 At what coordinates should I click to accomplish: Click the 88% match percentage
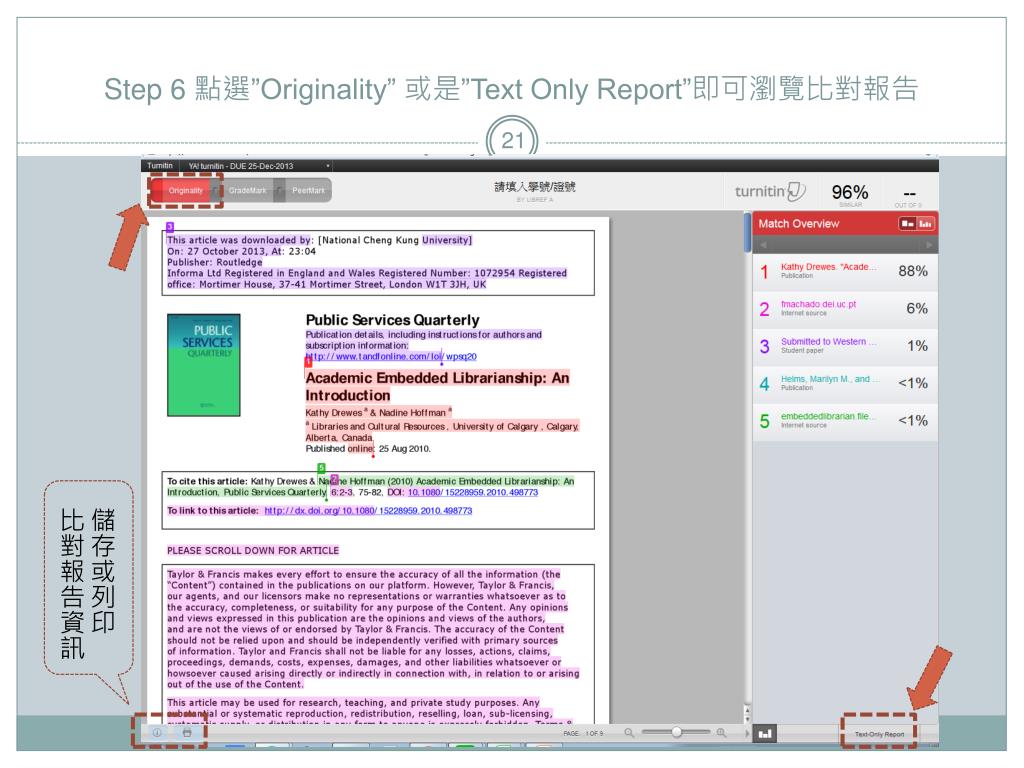[912, 271]
